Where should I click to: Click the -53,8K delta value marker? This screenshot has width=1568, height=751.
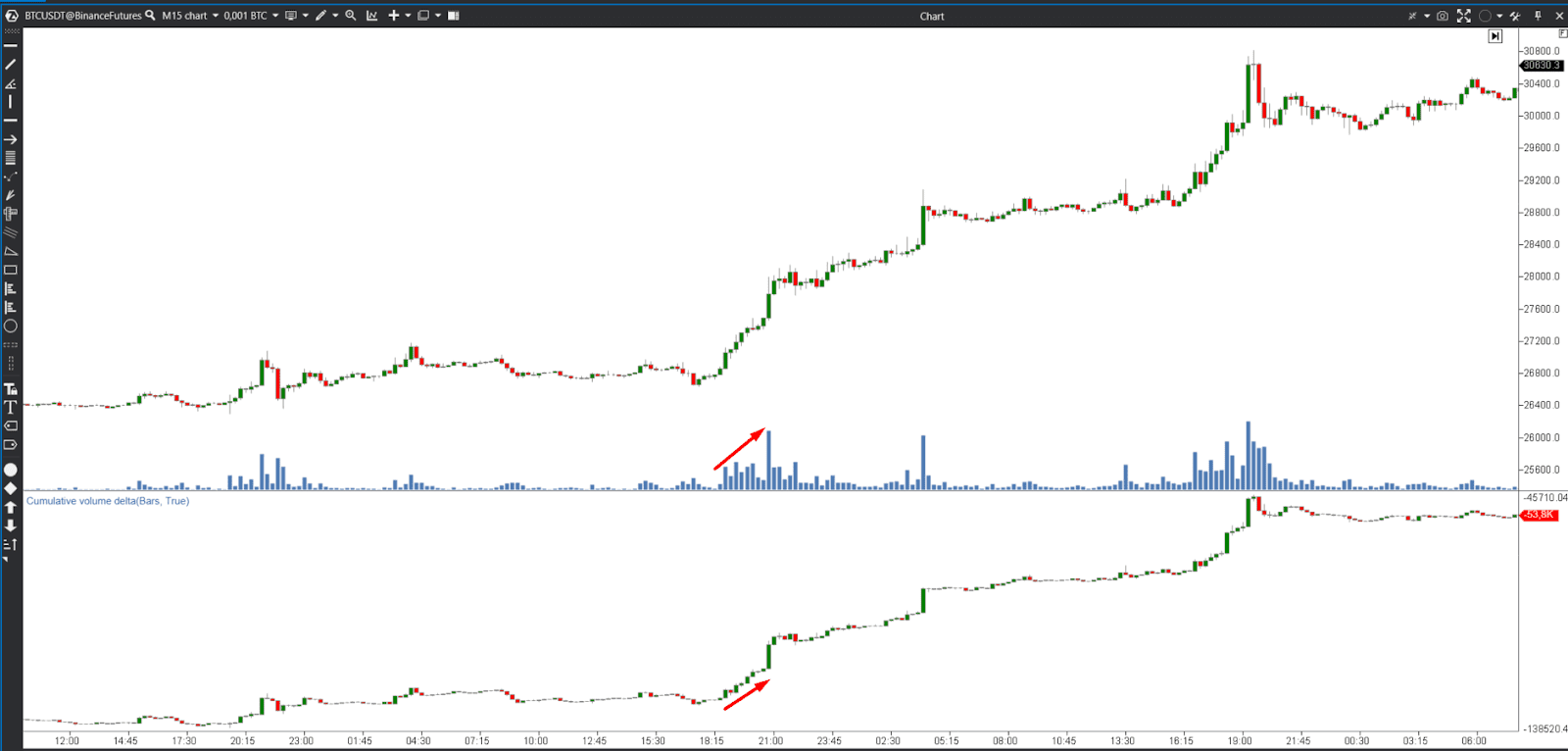coord(1540,515)
